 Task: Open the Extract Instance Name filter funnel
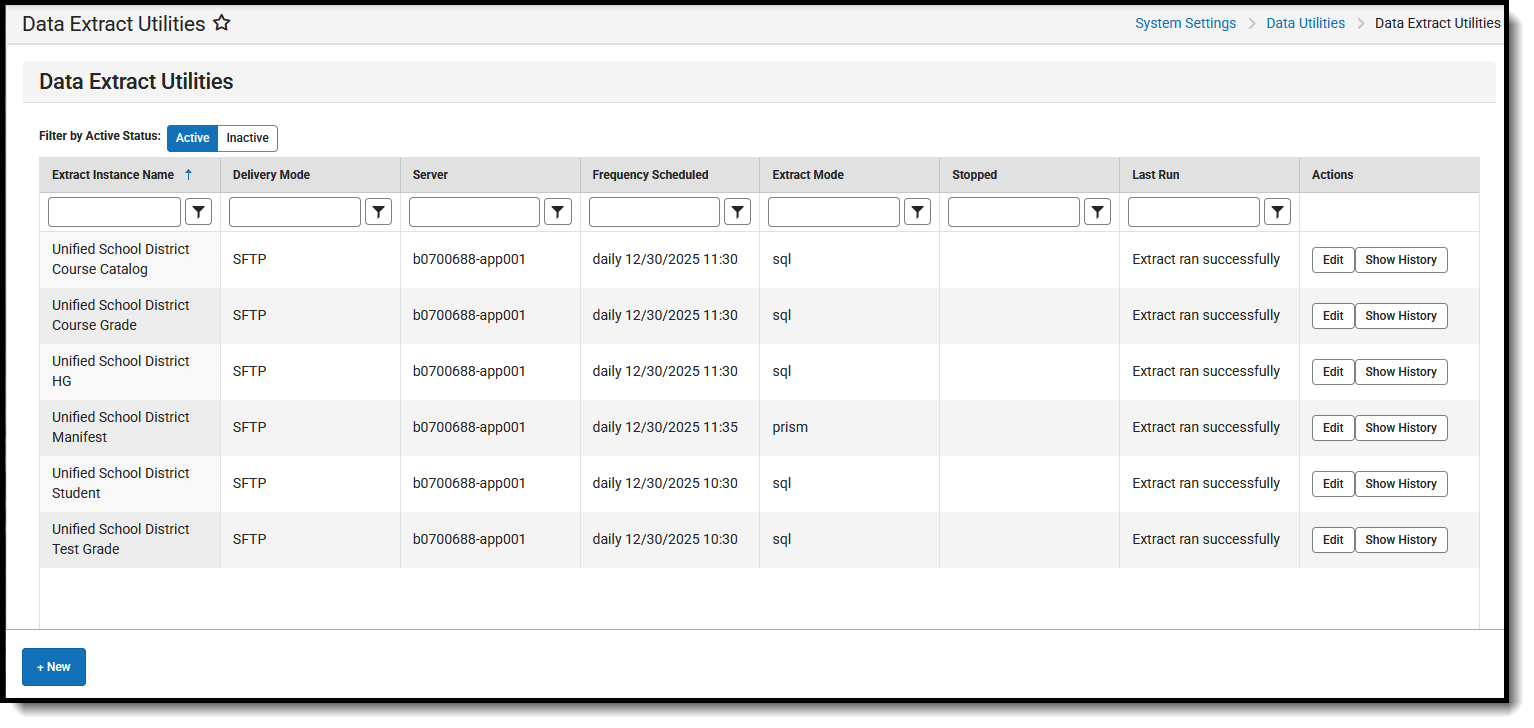[198, 211]
